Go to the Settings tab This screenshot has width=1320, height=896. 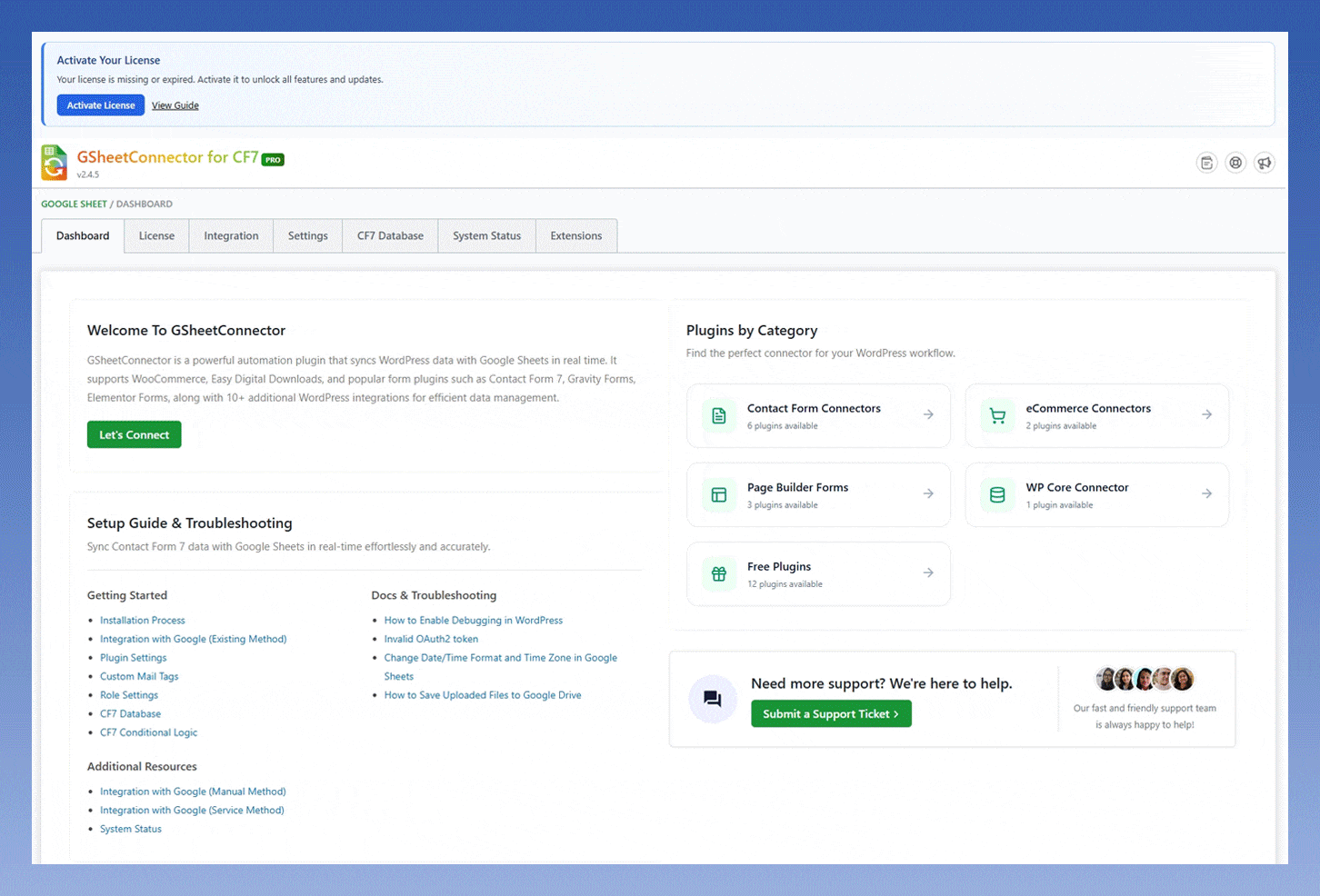point(308,236)
